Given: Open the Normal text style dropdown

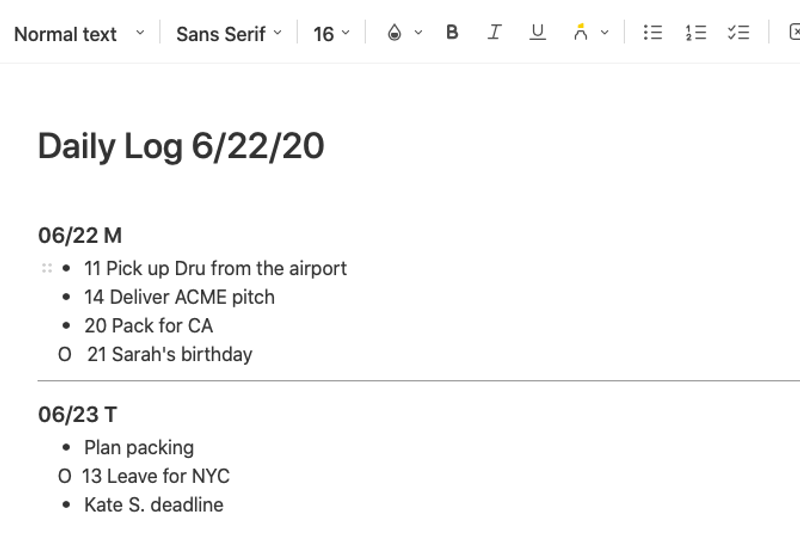Looking at the screenshot, I should 79,34.
